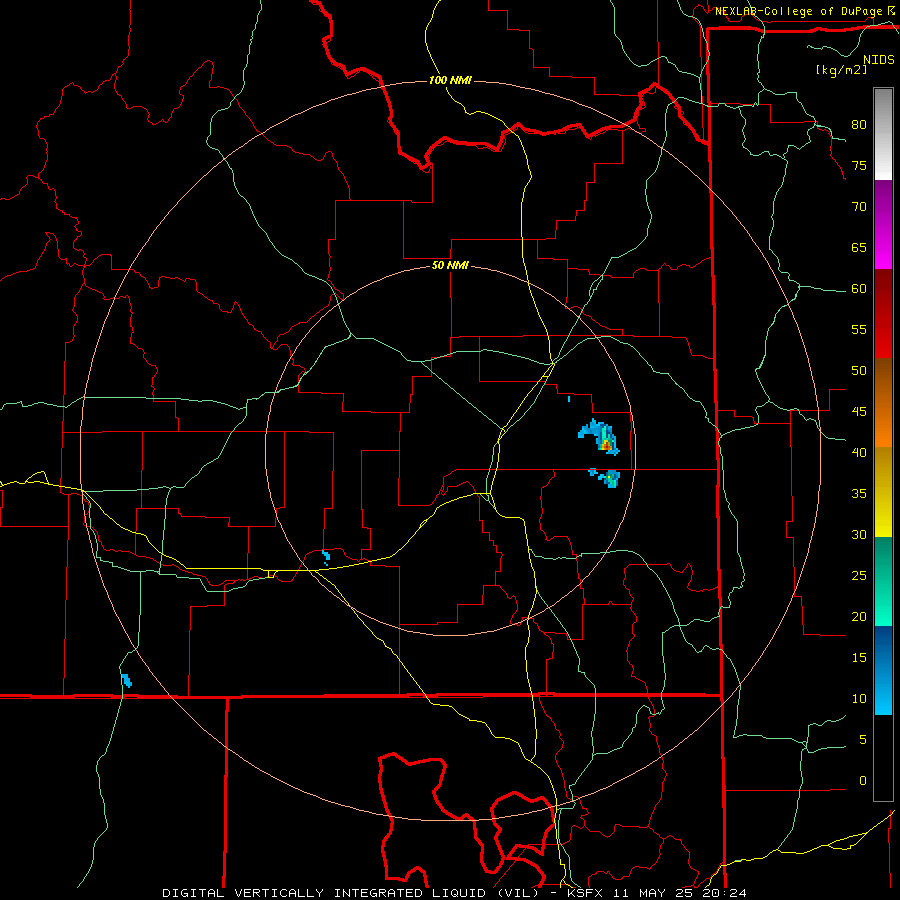The width and height of the screenshot is (900, 900).
Task: Click the 'KSFX 11 MAY 25 20:24' timestamp
Action: coord(657,893)
